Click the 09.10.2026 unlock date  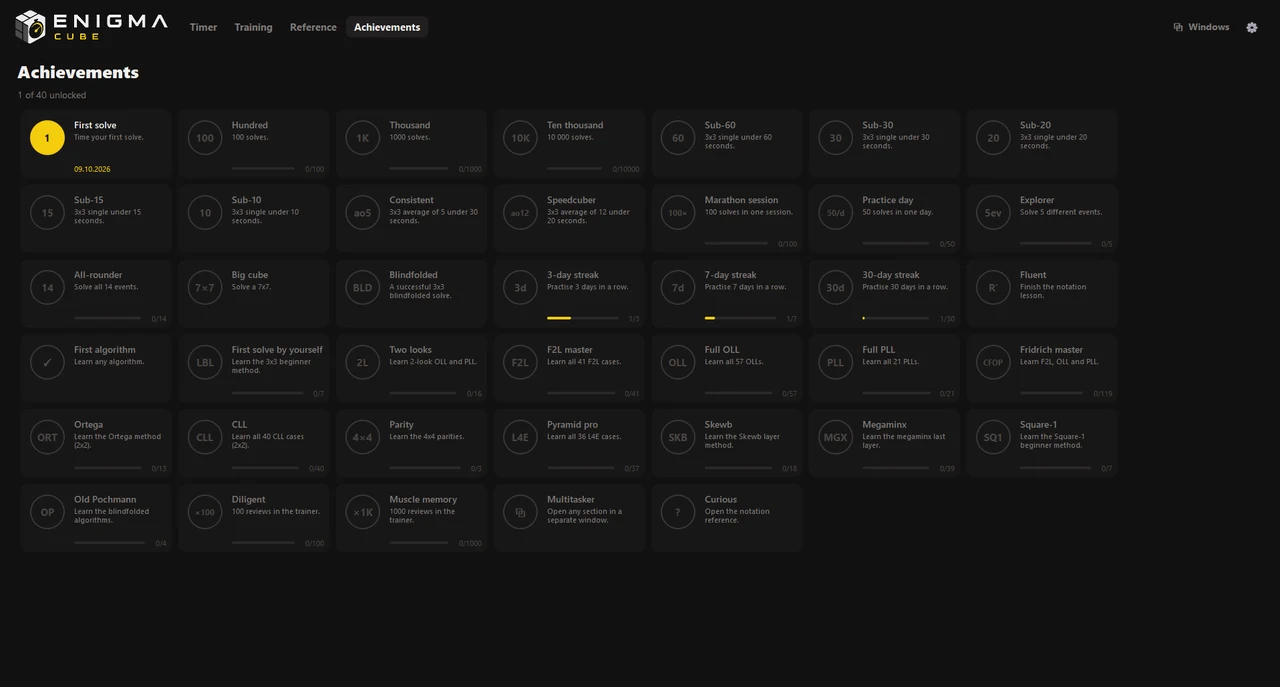(x=92, y=169)
